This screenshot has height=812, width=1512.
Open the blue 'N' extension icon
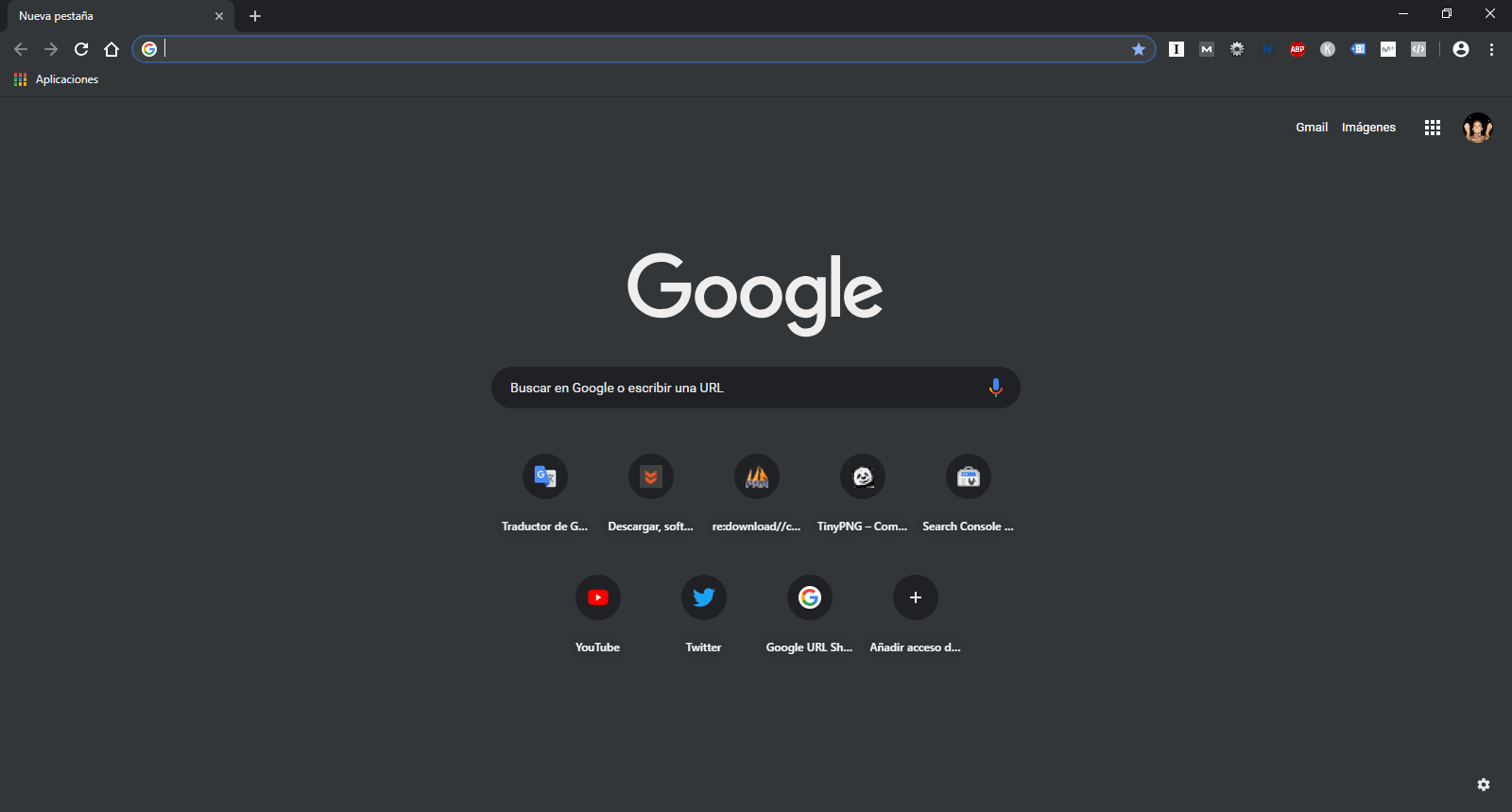tap(1267, 49)
